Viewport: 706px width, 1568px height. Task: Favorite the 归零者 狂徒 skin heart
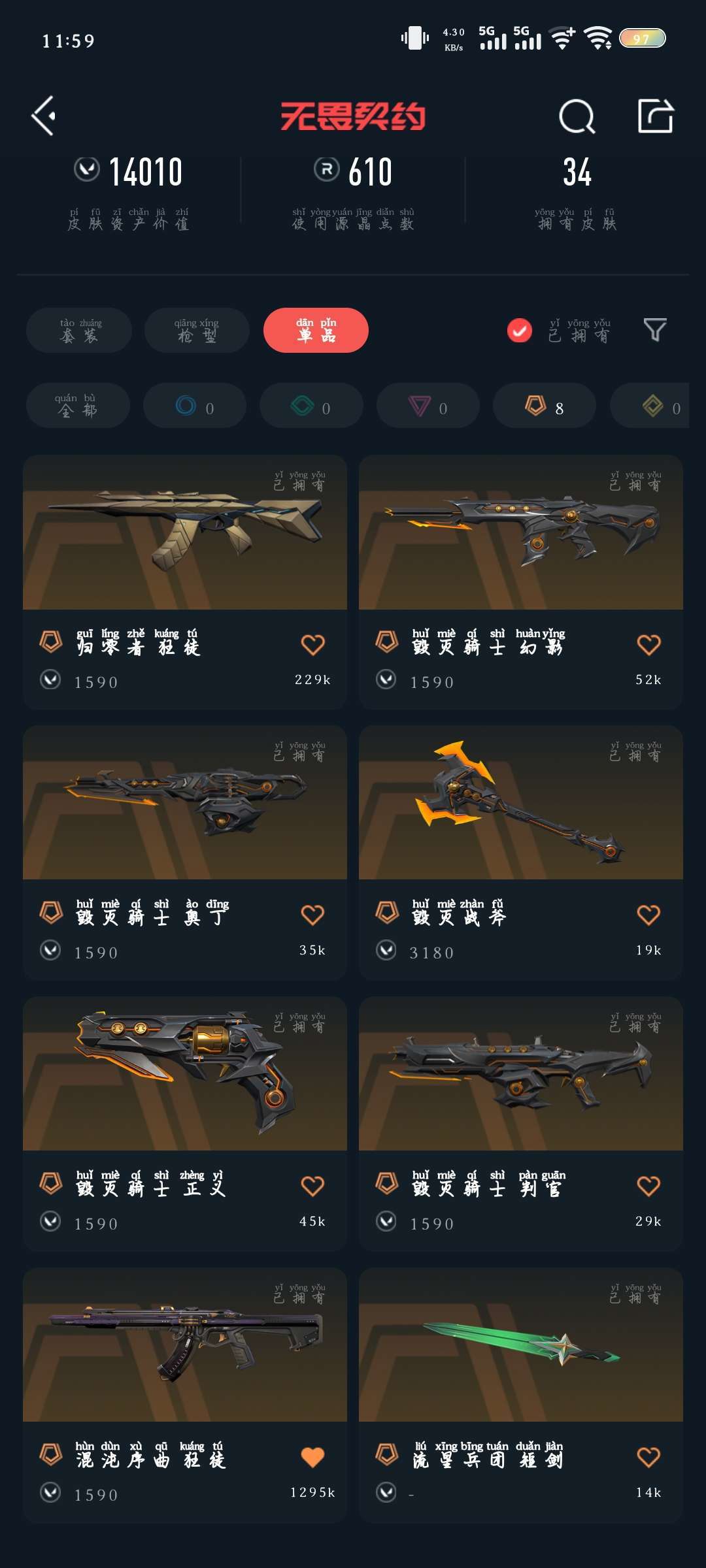tap(312, 645)
